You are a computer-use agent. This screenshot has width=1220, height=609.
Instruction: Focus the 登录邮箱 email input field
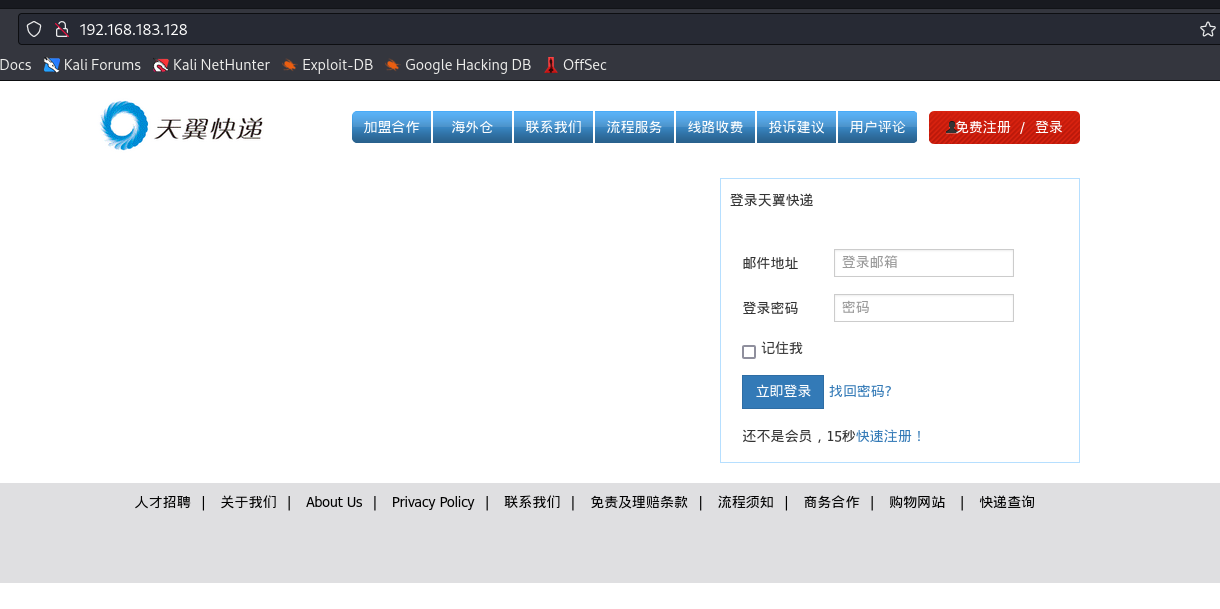[924, 263]
